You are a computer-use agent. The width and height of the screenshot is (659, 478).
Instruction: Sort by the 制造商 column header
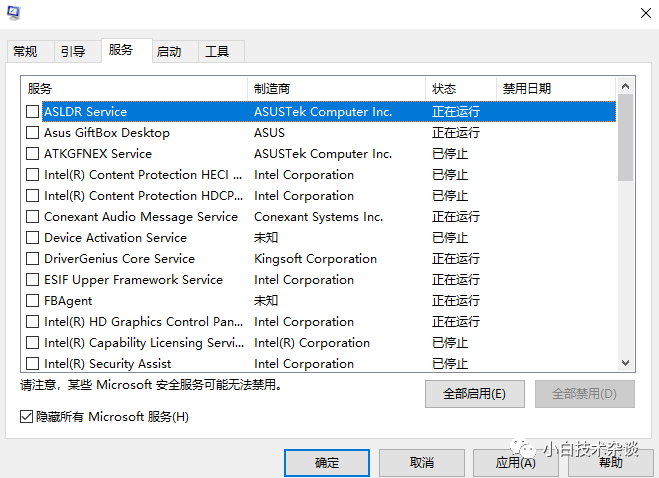point(337,89)
